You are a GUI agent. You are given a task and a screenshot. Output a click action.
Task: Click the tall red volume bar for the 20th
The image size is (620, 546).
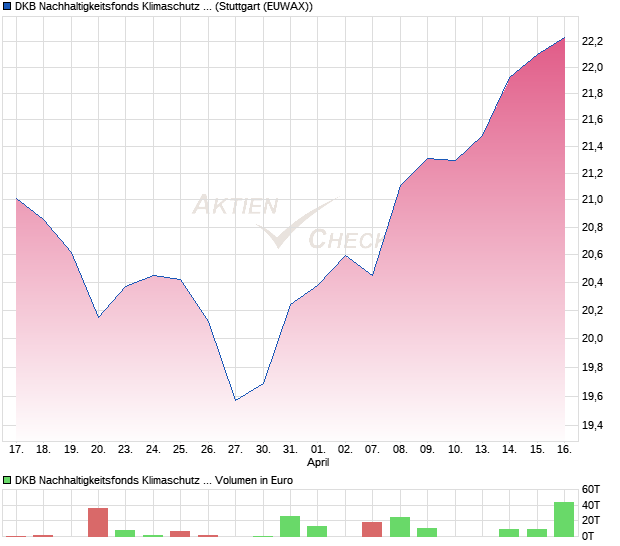(x=98, y=522)
